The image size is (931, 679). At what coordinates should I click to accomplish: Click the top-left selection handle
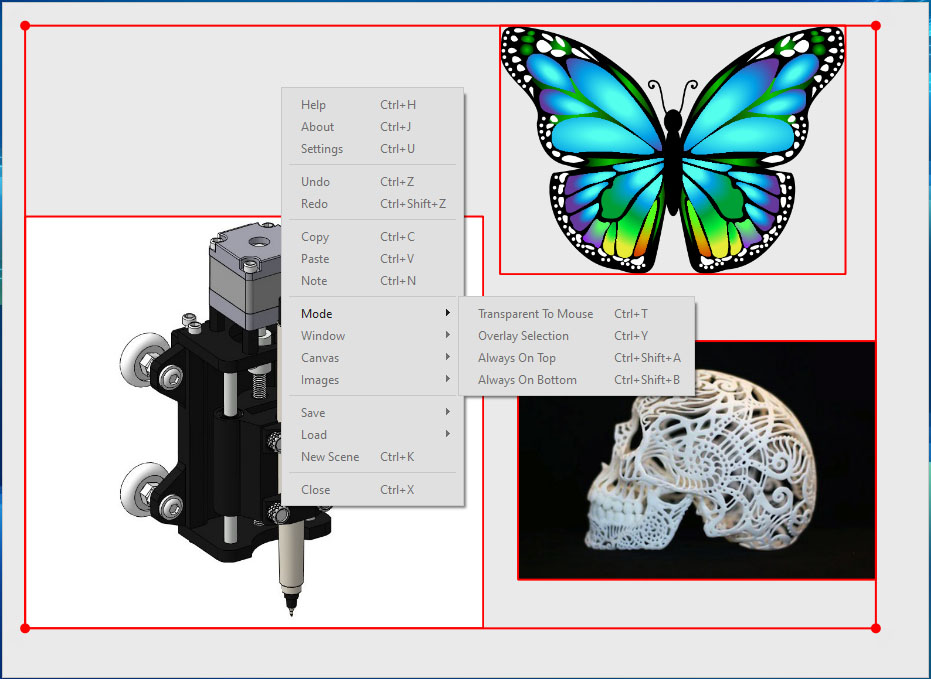pos(25,26)
